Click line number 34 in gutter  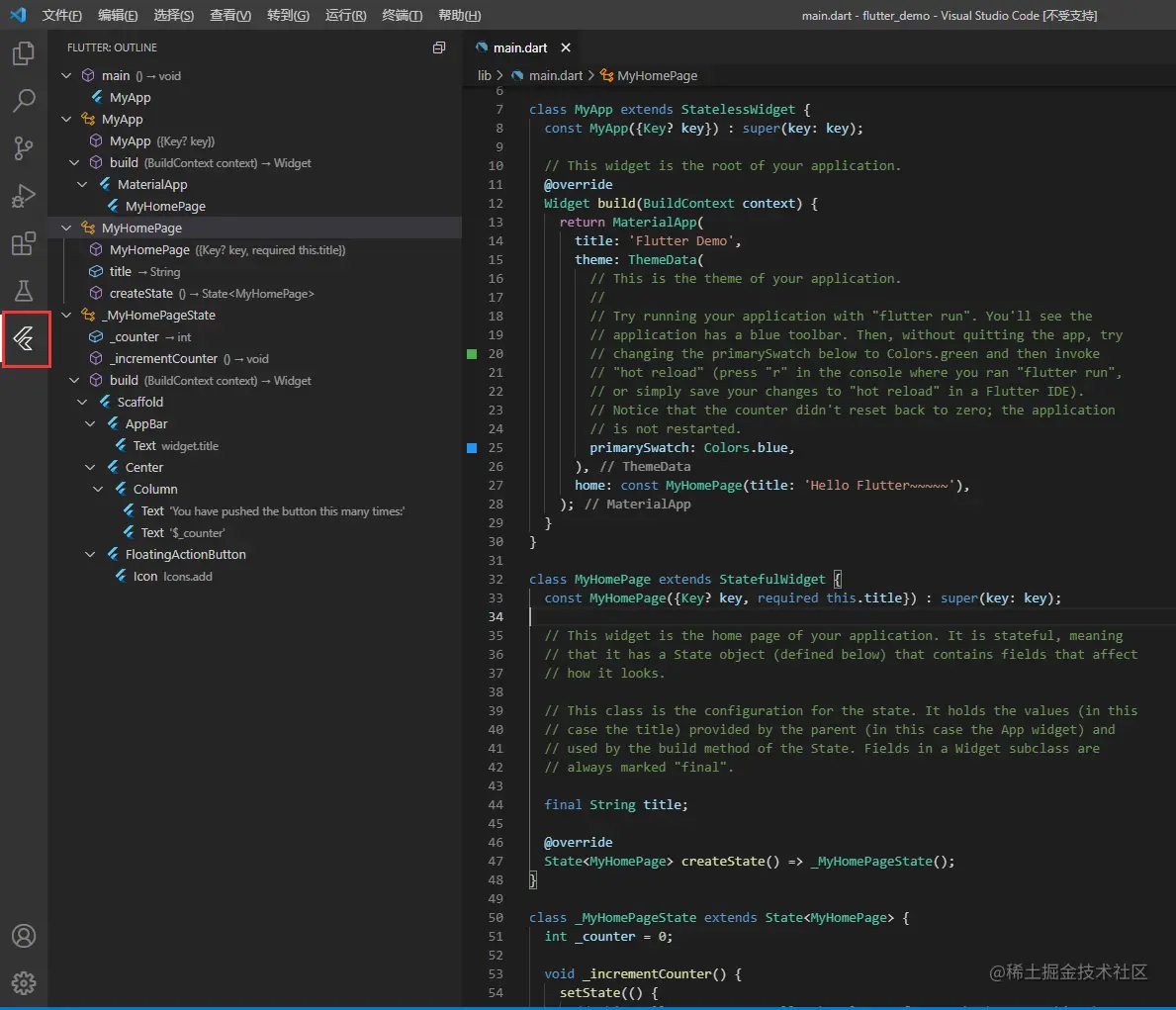click(495, 617)
